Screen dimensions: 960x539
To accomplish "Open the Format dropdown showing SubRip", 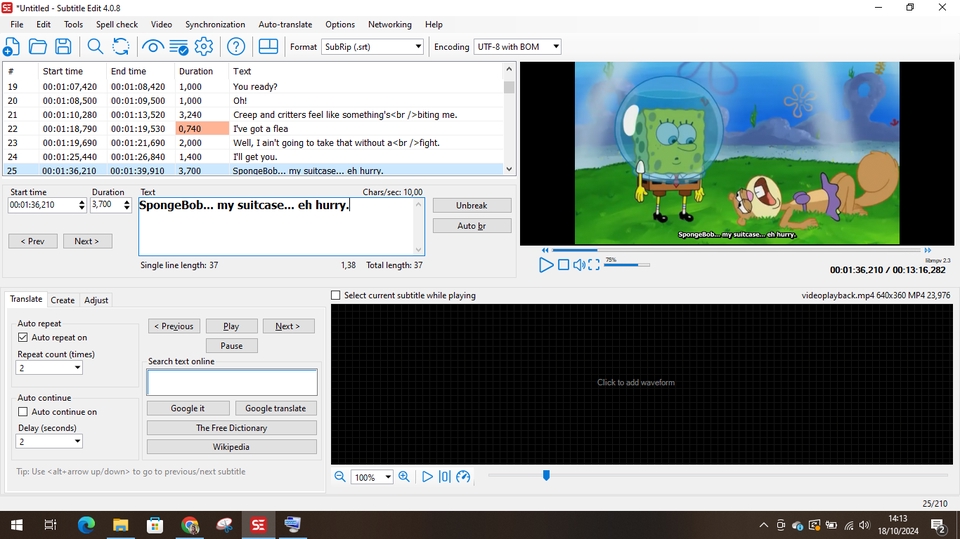I will pos(372,47).
